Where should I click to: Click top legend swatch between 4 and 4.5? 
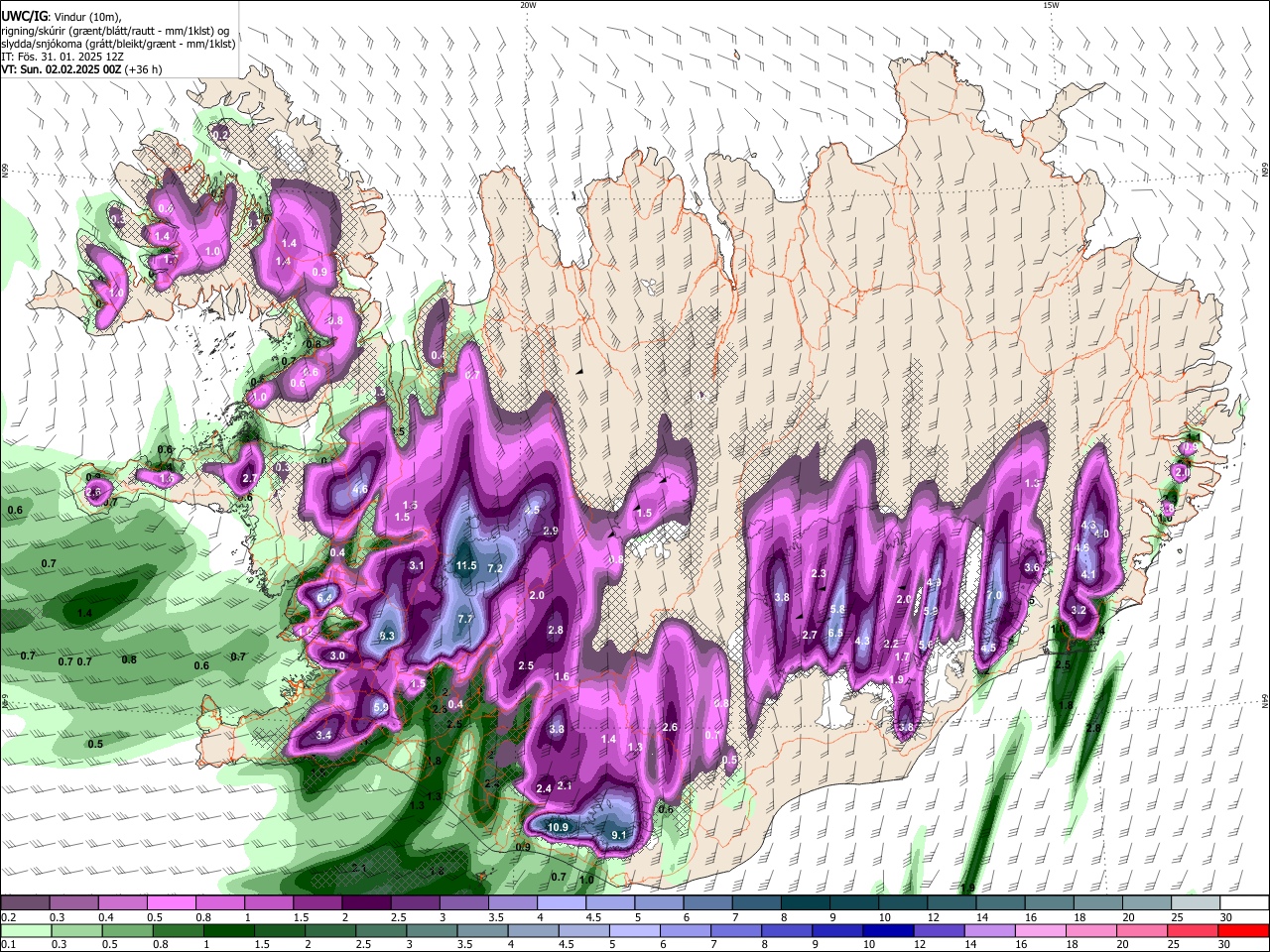[562, 902]
